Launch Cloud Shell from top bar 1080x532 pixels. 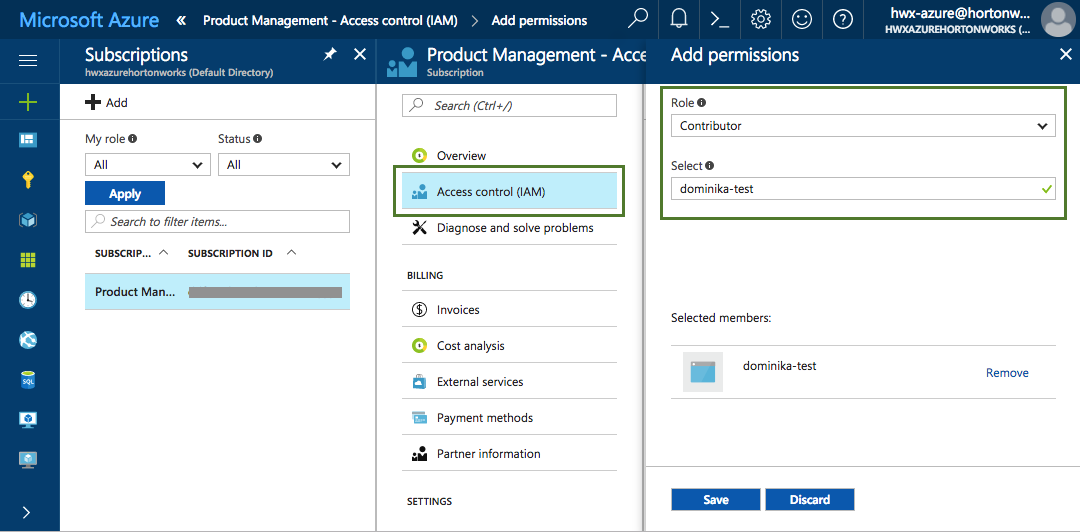(719, 19)
